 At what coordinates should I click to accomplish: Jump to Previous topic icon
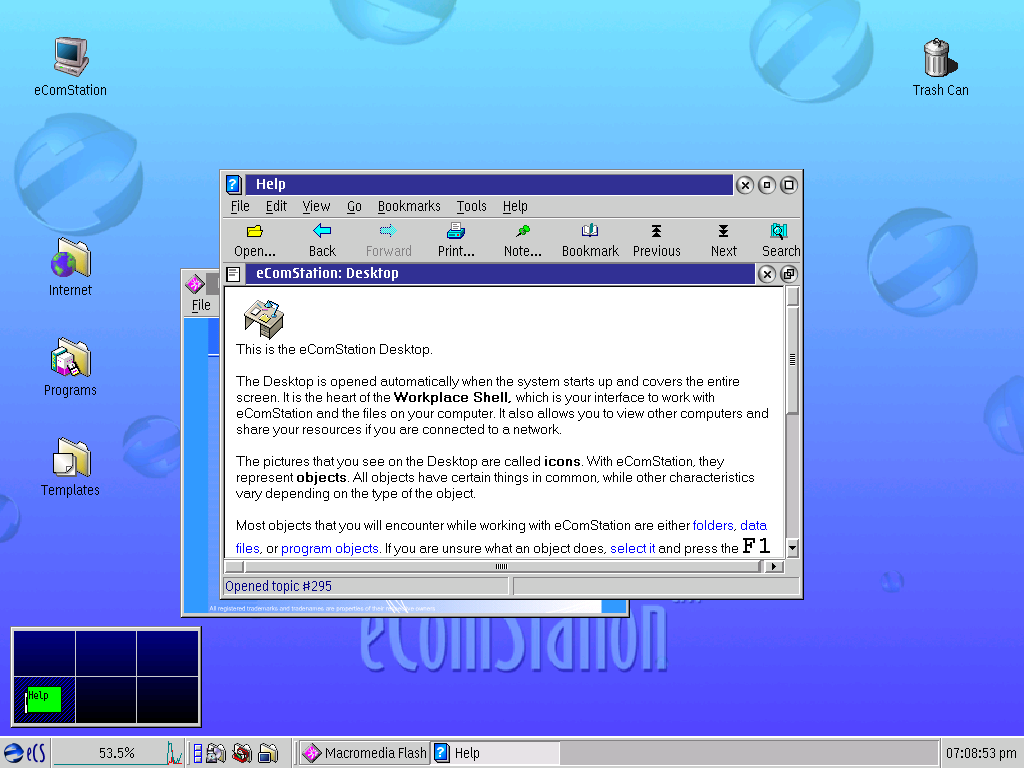(656, 231)
